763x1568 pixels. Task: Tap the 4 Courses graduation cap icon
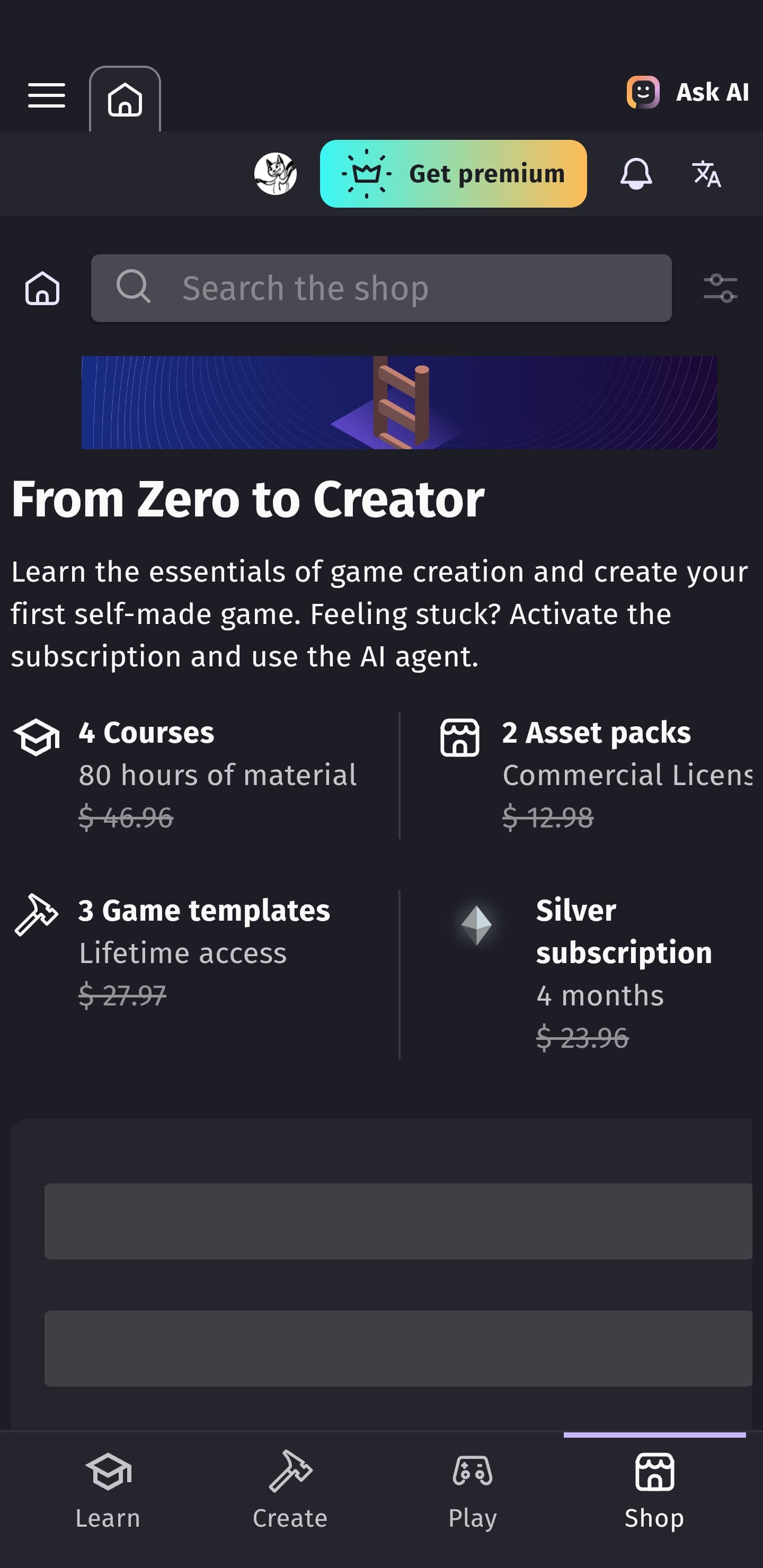[x=37, y=736]
